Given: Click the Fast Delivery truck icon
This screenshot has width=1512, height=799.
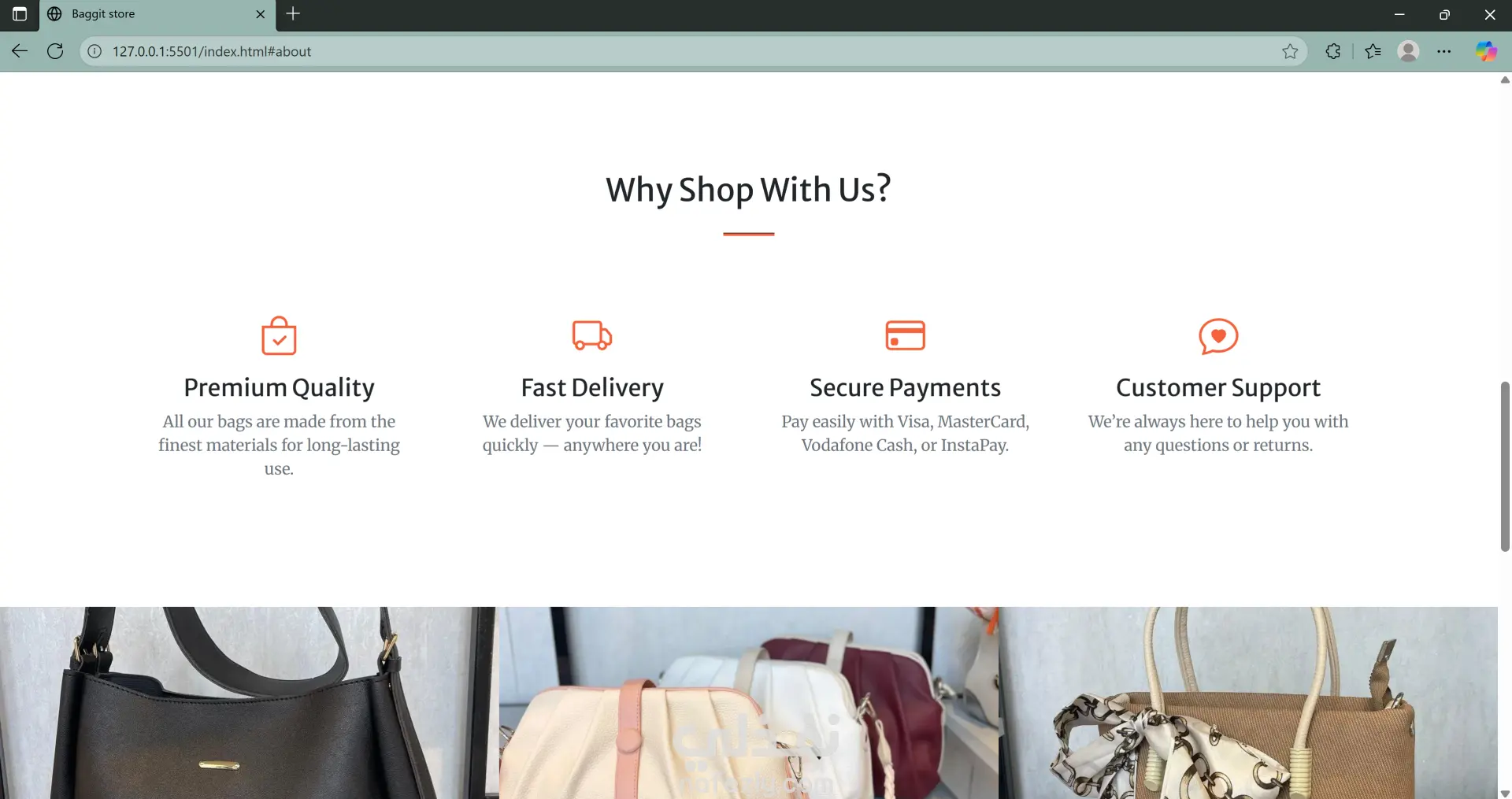Looking at the screenshot, I should [592, 335].
